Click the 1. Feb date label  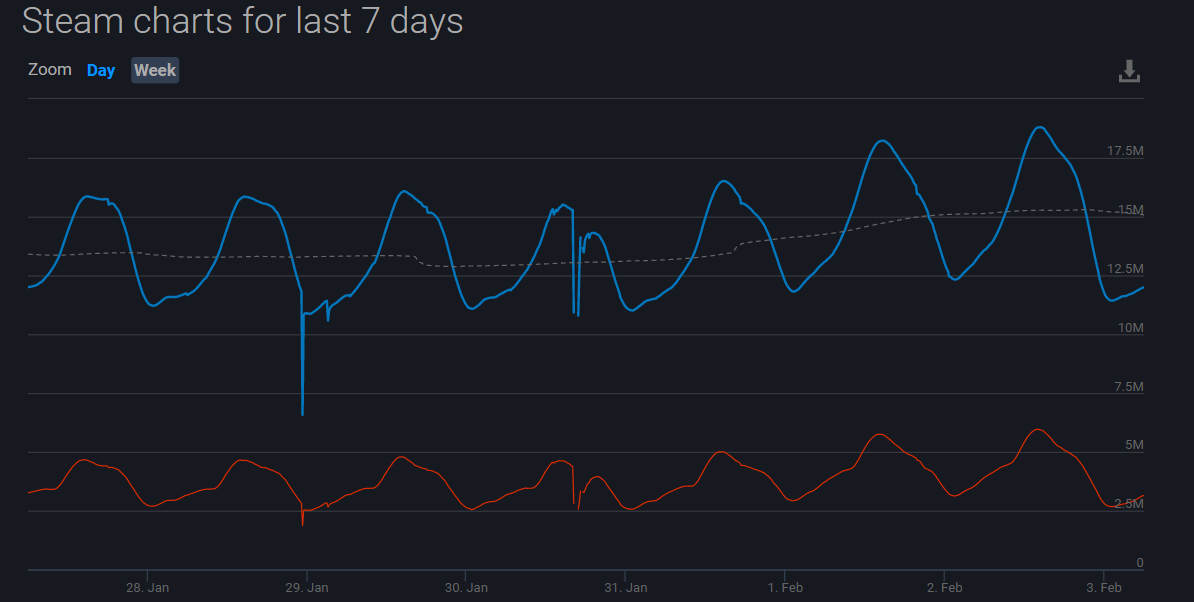[x=785, y=587]
